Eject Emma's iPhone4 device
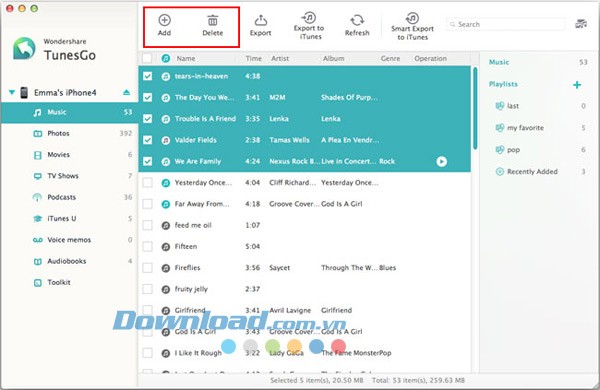 tap(126, 92)
